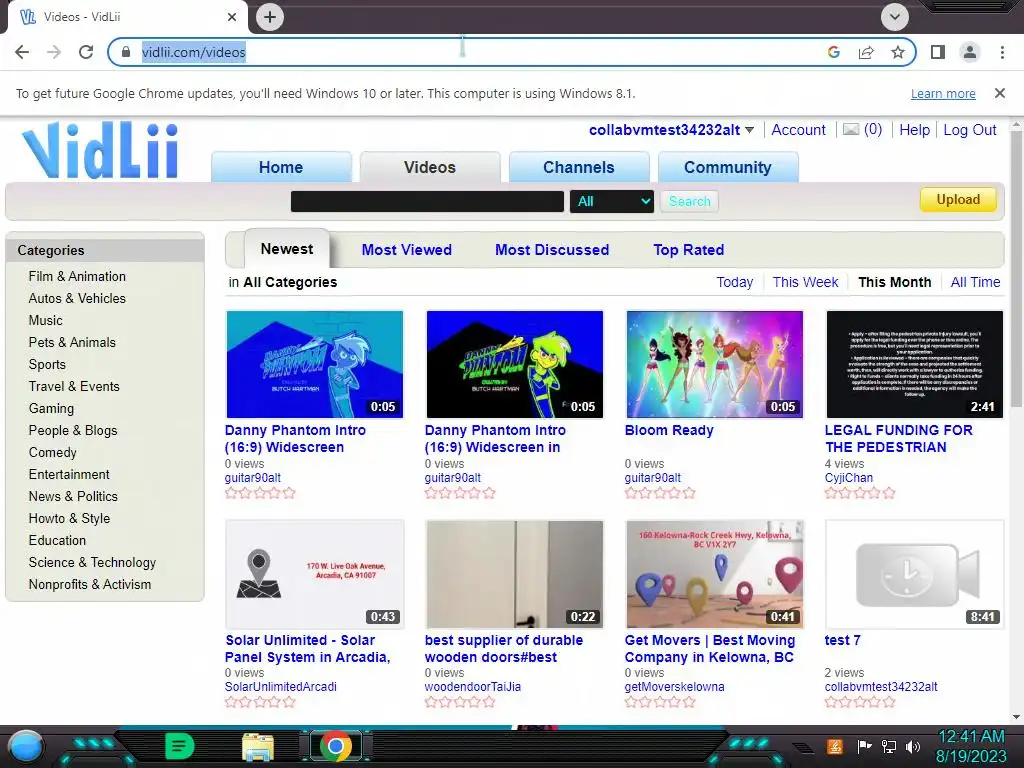Viewport: 1024px width, 768px height.
Task: Bookmark this page with the star icon
Action: [x=898, y=52]
